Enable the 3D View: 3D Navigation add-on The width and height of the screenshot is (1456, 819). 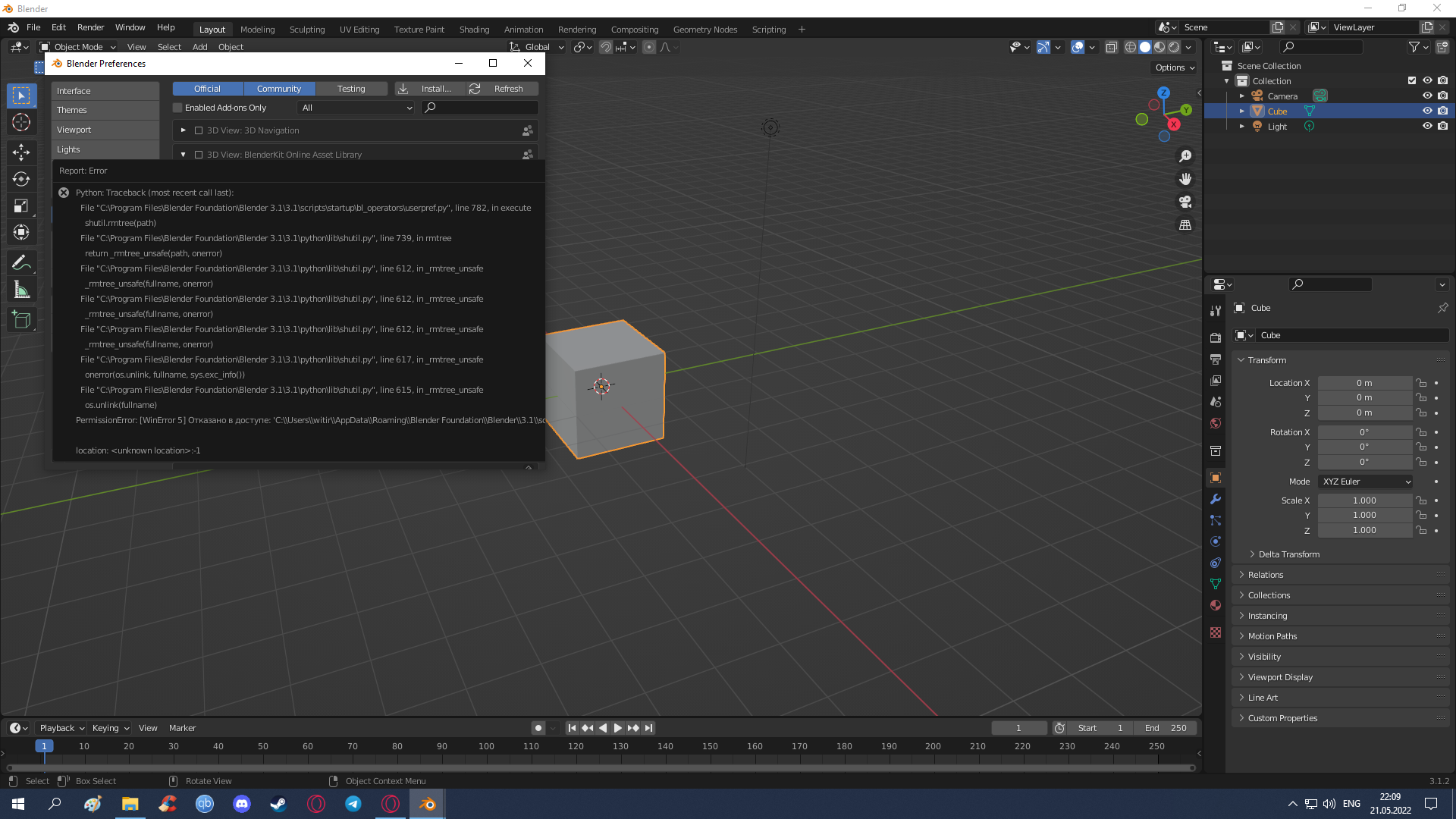point(199,130)
